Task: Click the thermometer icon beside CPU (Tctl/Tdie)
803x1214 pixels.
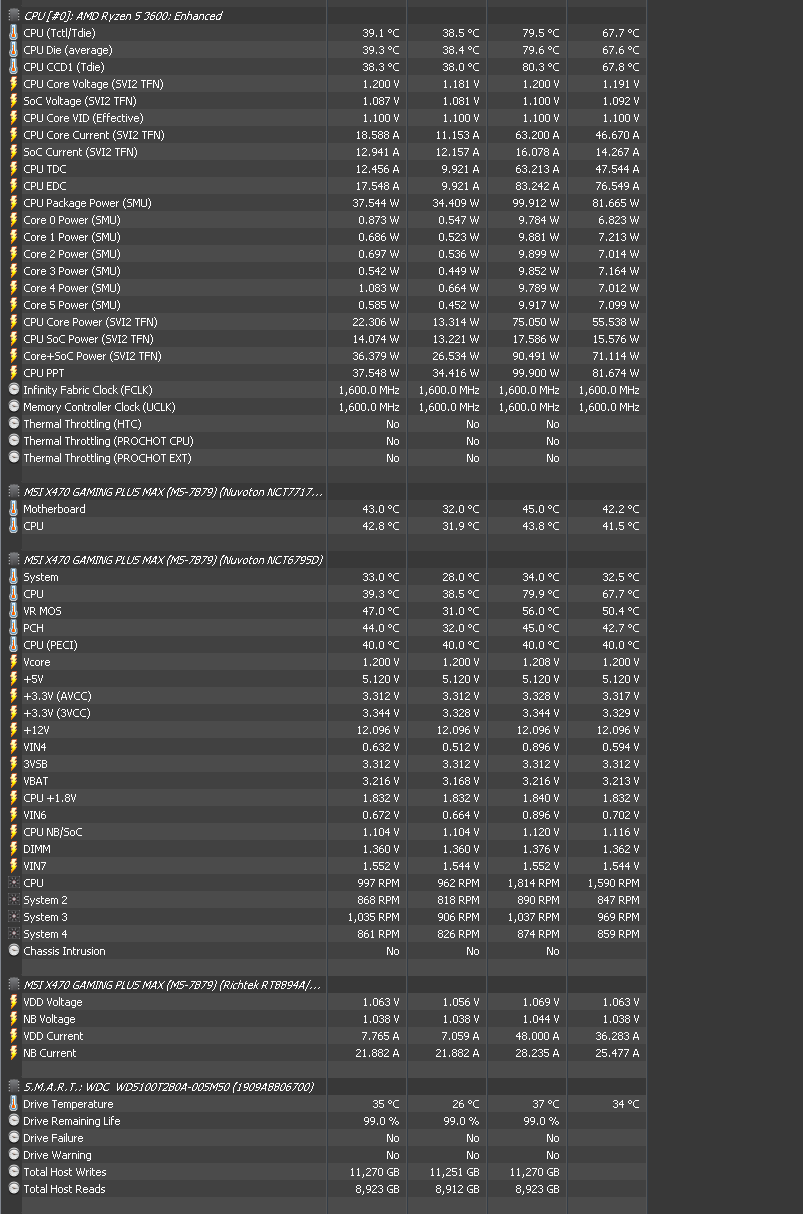Action: pos(14,33)
